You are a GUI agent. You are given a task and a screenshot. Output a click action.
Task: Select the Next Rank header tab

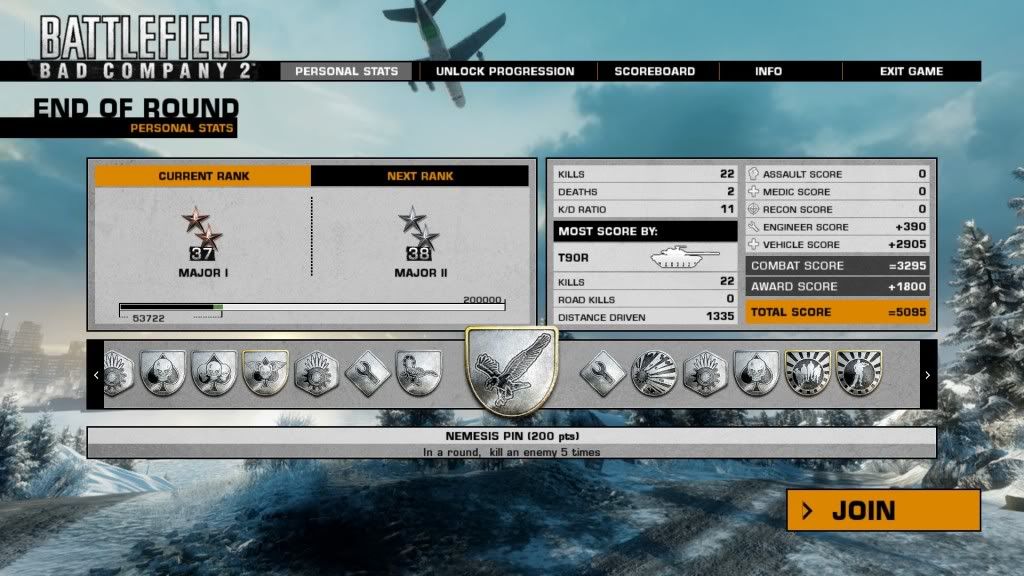pos(419,176)
